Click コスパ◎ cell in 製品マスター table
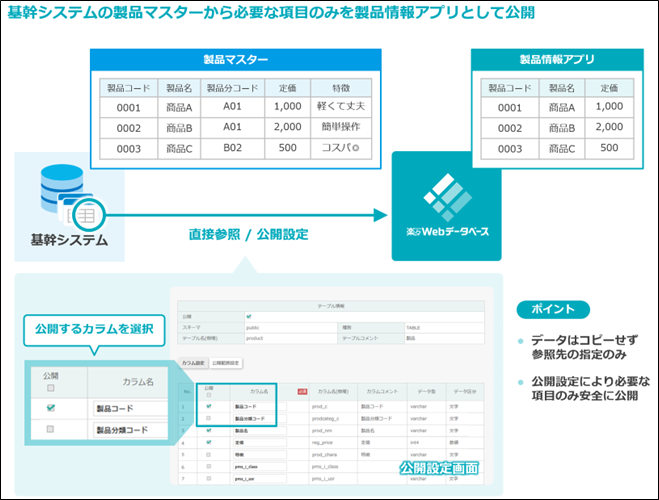659x500 pixels. pyautogui.click(x=341, y=148)
